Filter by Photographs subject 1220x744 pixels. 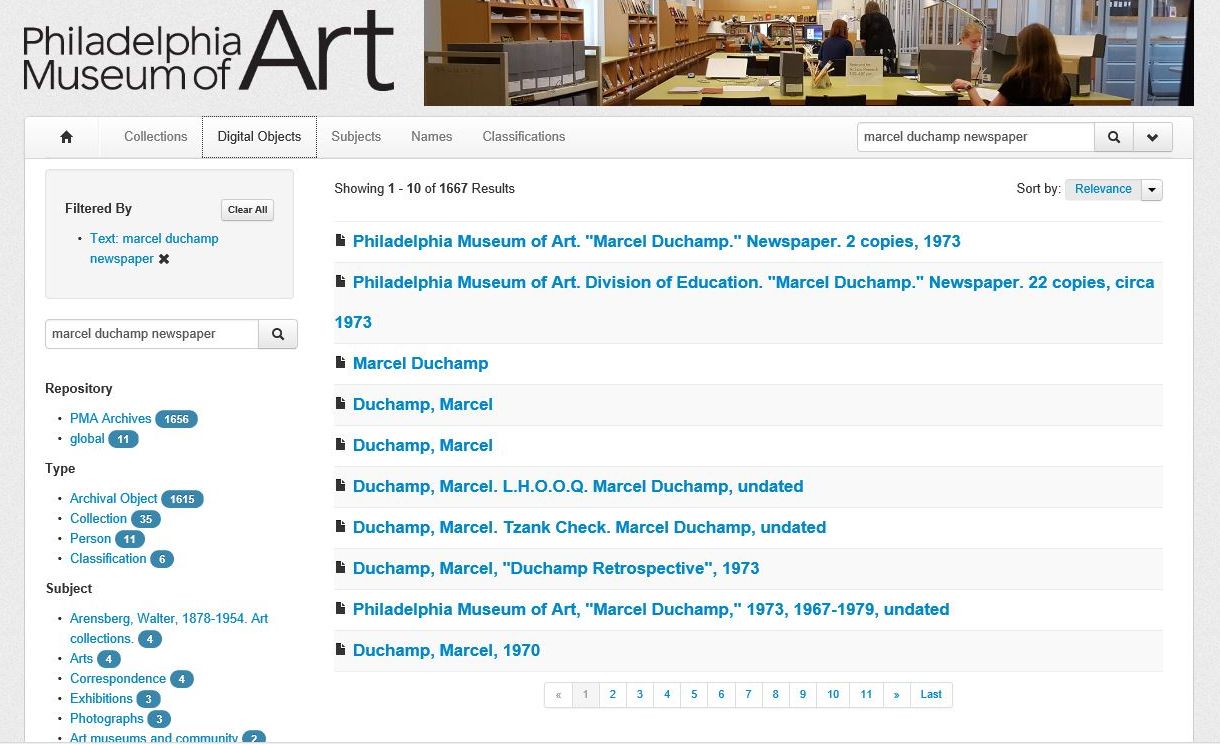coord(107,719)
